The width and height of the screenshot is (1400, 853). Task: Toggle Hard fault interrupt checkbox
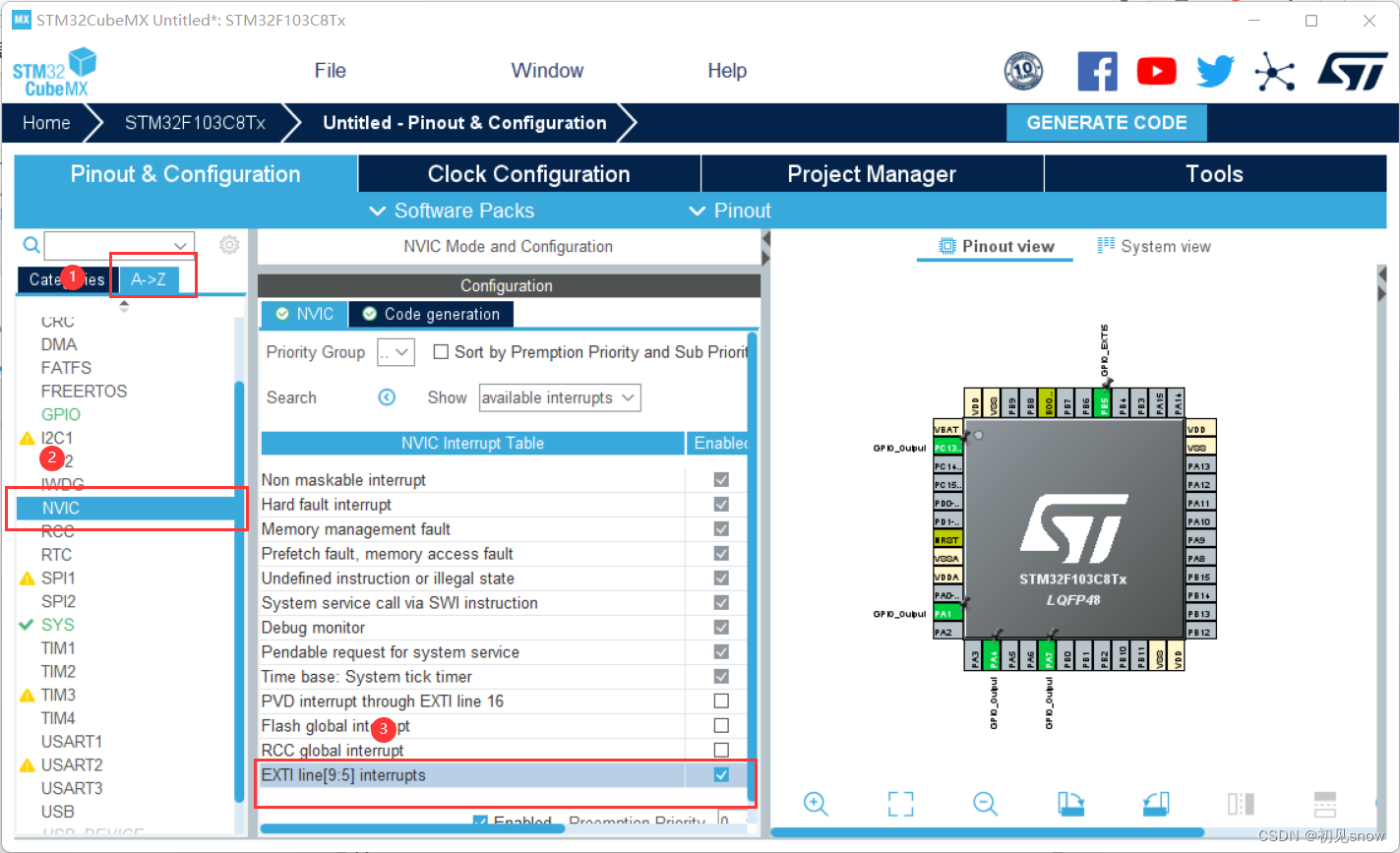pos(721,505)
